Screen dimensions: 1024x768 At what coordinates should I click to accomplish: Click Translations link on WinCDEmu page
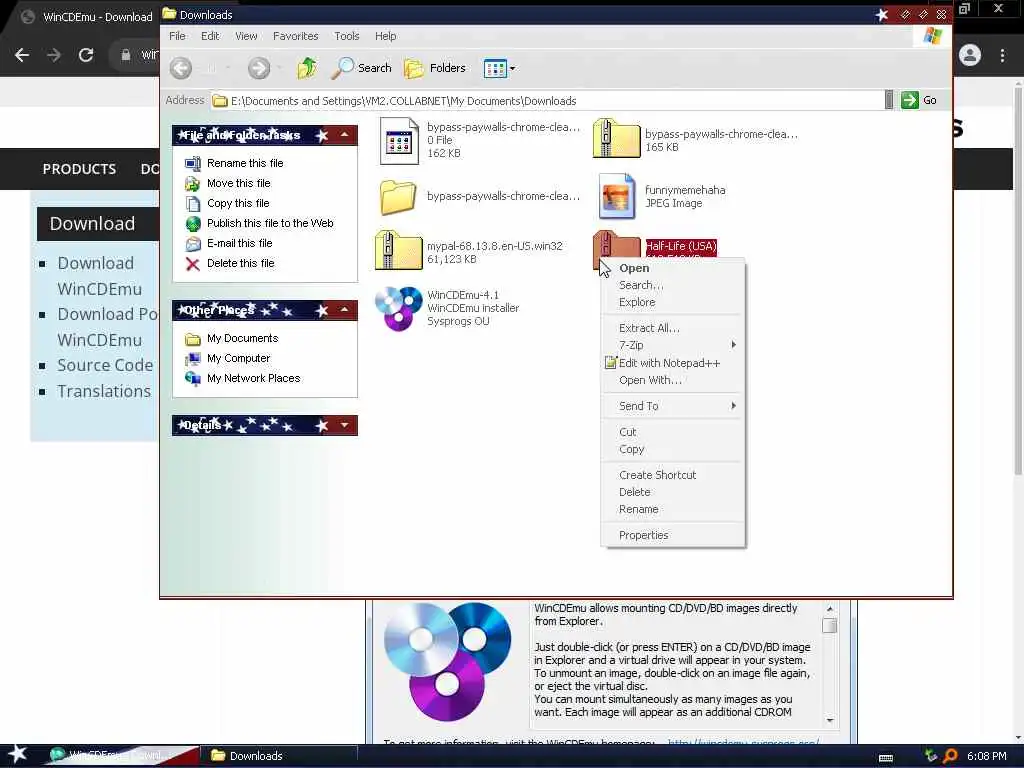click(104, 391)
